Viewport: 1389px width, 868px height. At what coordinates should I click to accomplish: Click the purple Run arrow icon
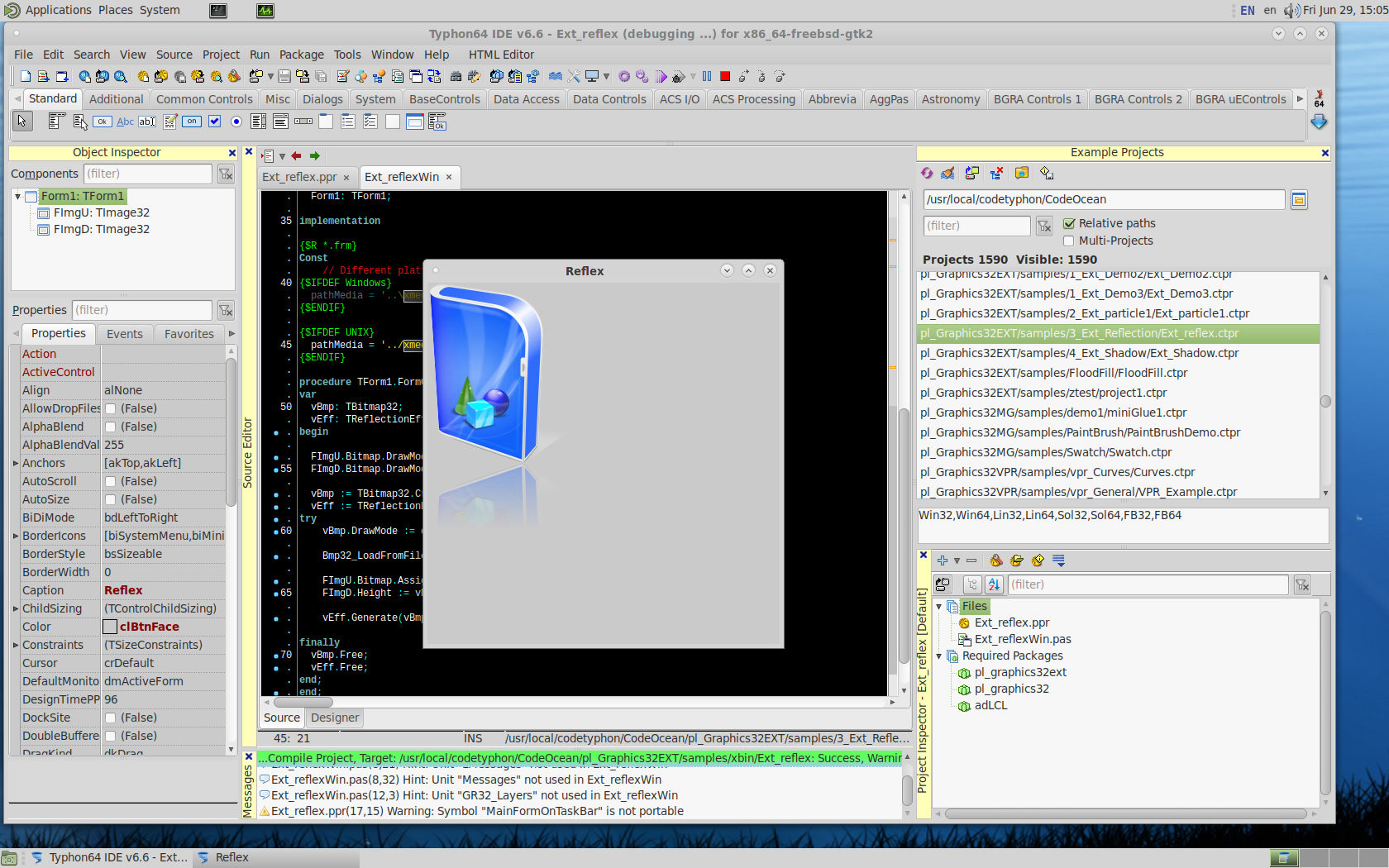click(x=661, y=76)
